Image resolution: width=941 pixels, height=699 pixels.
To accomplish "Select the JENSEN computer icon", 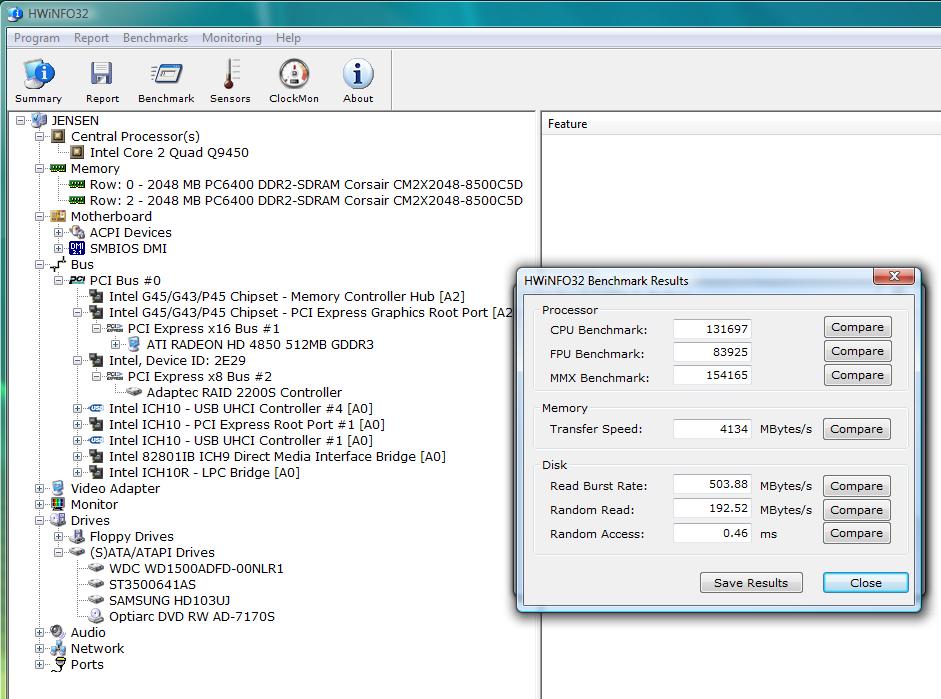I will pyautogui.click(x=40, y=120).
